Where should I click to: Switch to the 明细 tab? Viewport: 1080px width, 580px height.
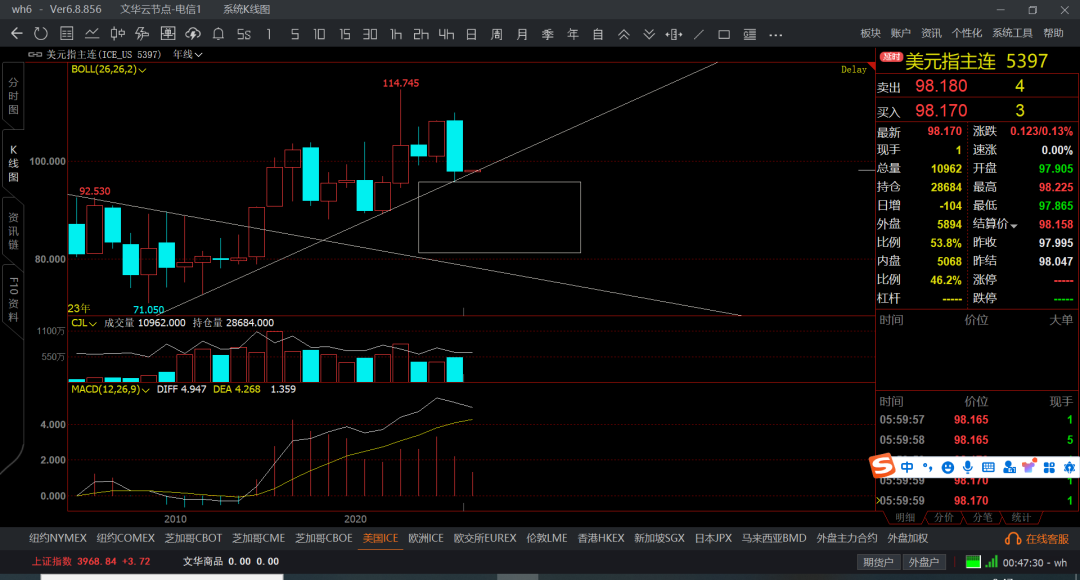(905, 517)
